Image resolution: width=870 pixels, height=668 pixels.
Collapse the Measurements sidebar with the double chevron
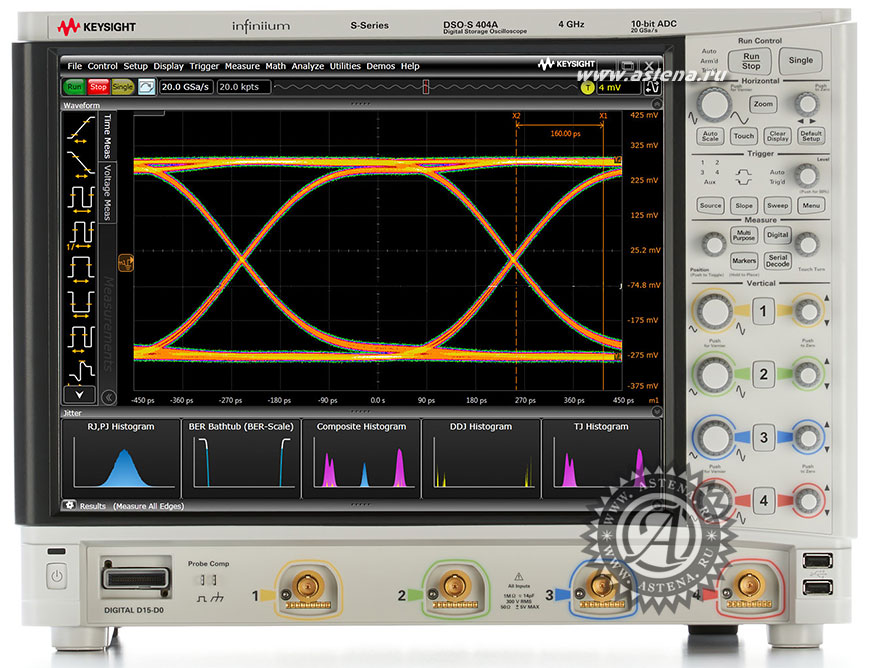point(109,397)
